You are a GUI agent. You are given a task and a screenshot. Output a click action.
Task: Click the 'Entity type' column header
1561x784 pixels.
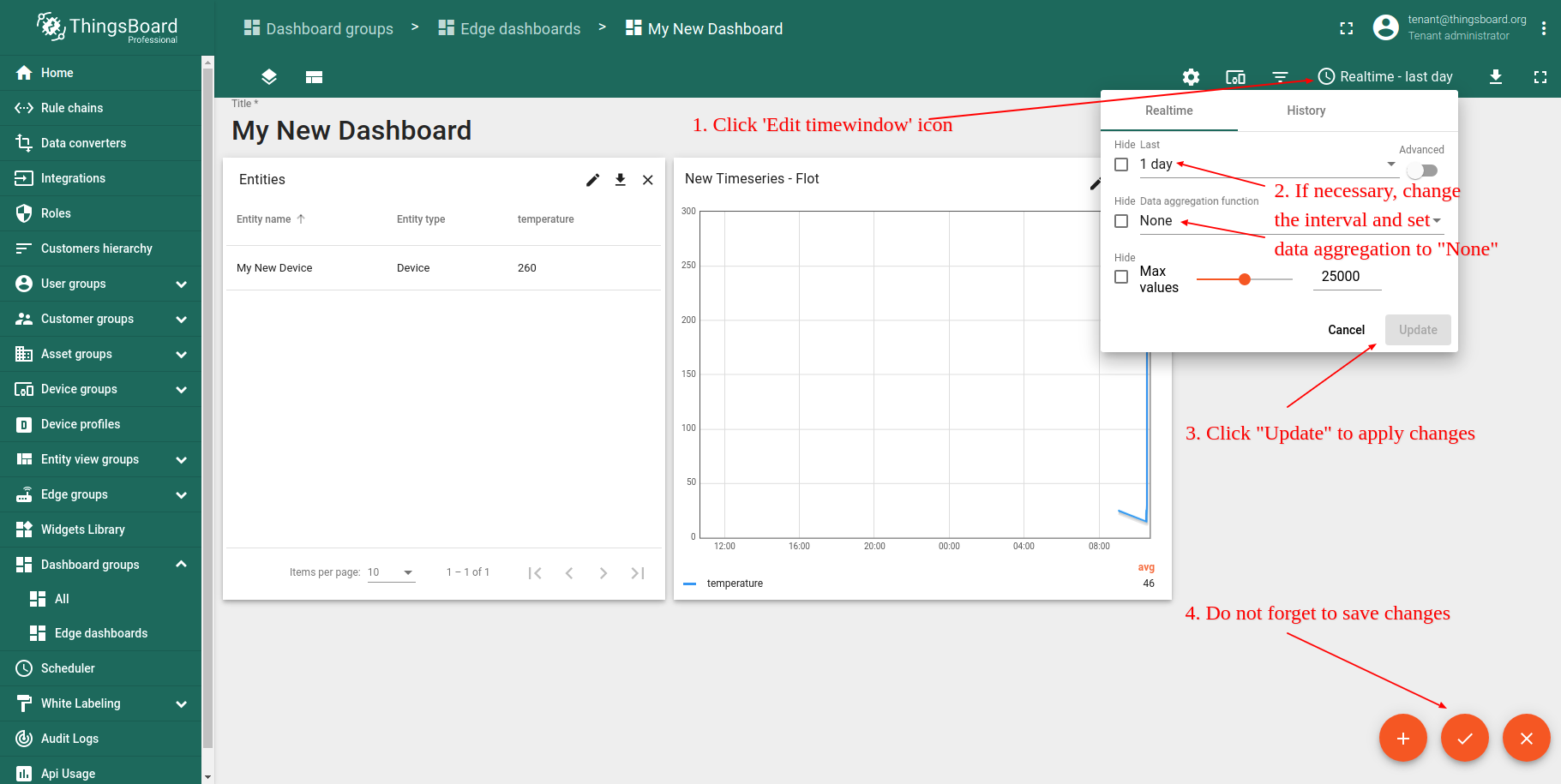click(421, 219)
